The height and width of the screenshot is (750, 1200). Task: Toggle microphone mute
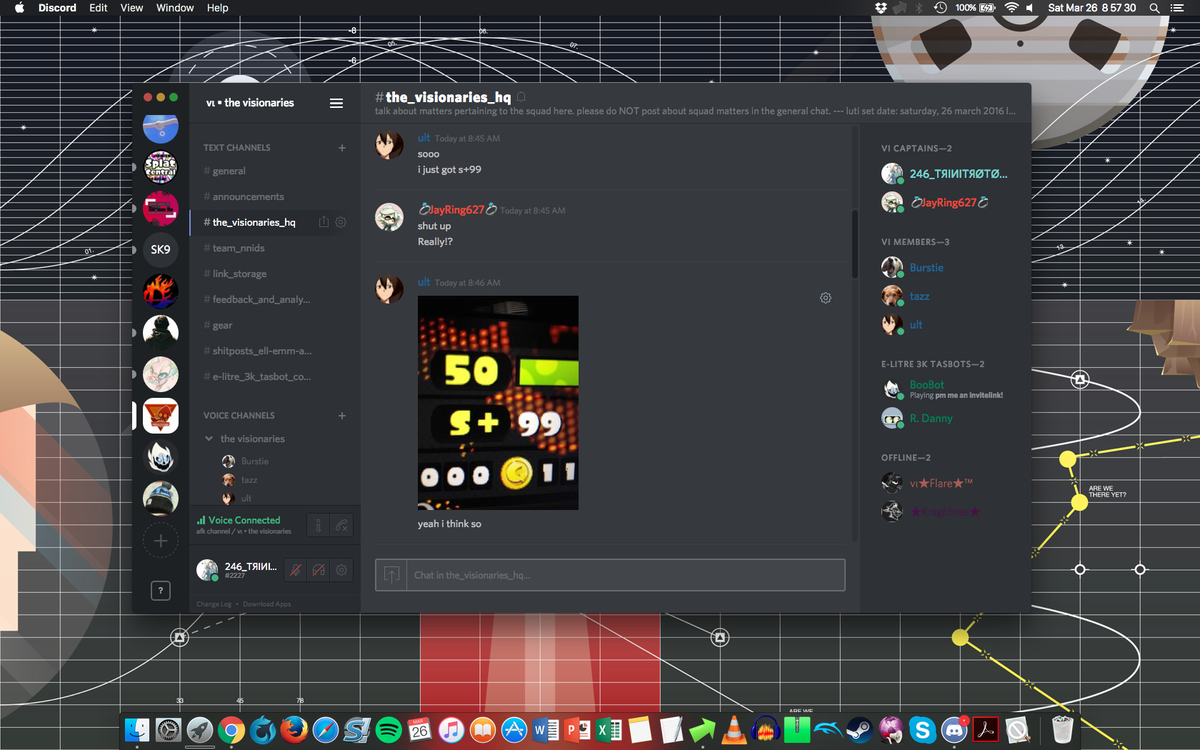(x=295, y=570)
